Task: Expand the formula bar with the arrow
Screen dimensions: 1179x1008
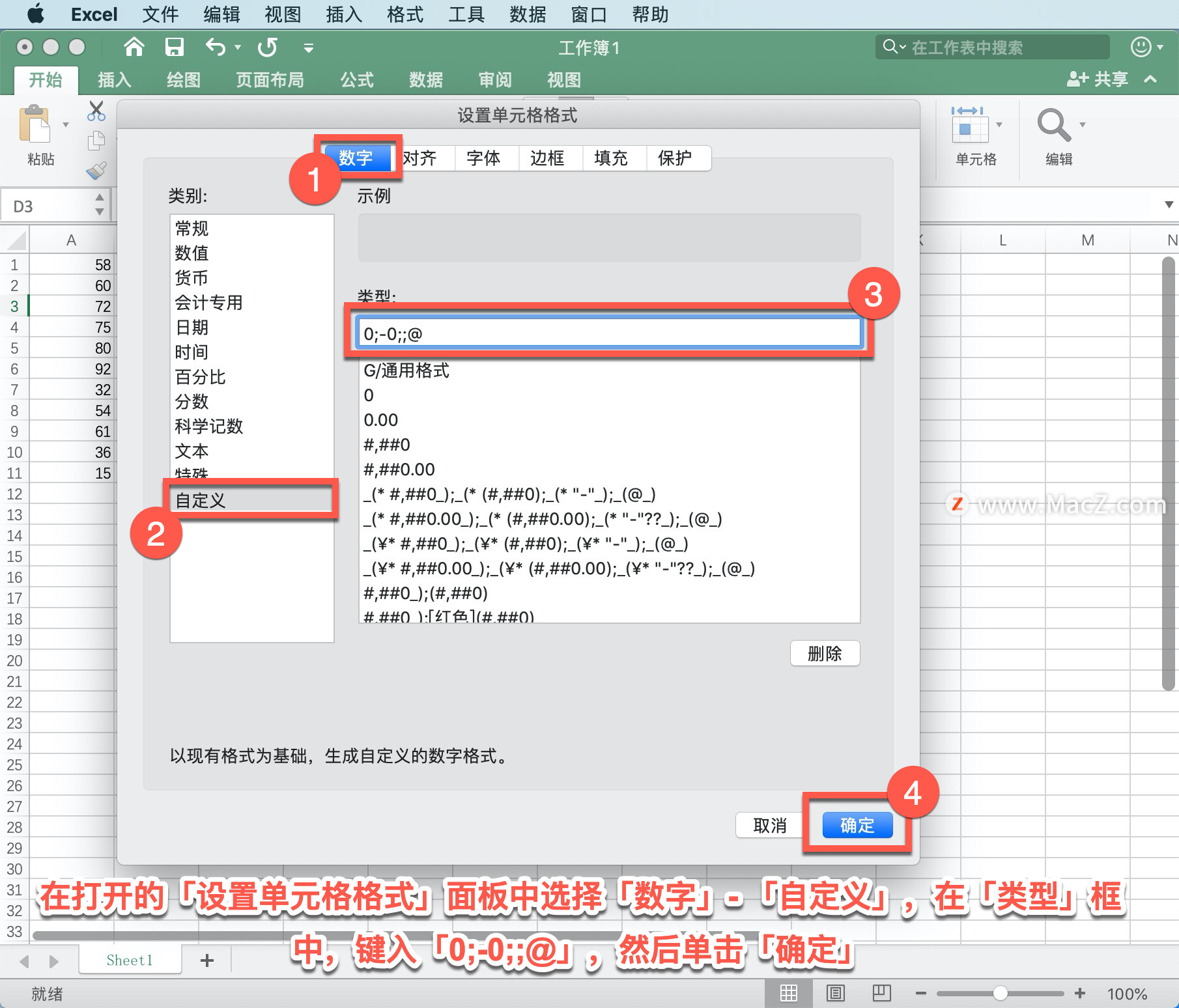Action: coord(1169,204)
